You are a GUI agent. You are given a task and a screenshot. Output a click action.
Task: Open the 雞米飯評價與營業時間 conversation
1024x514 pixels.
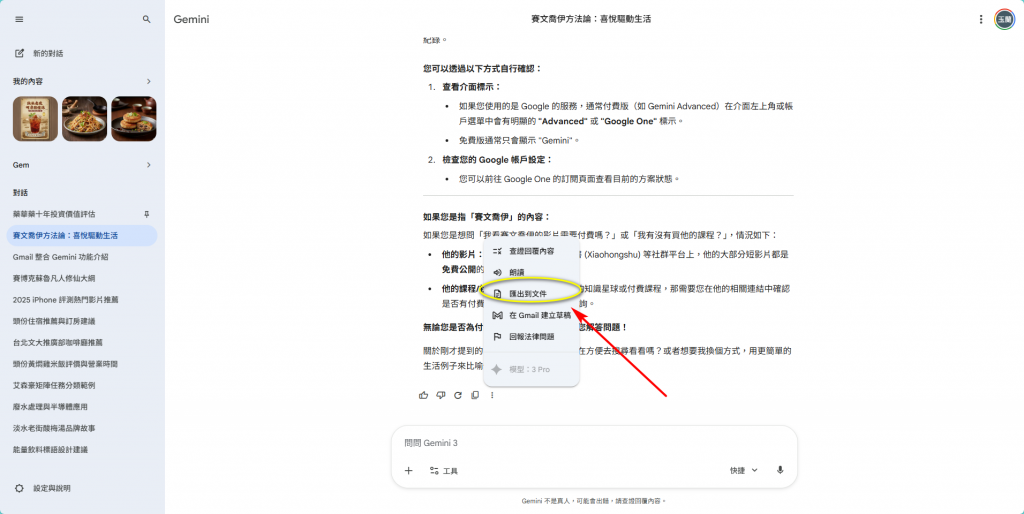[82, 364]
